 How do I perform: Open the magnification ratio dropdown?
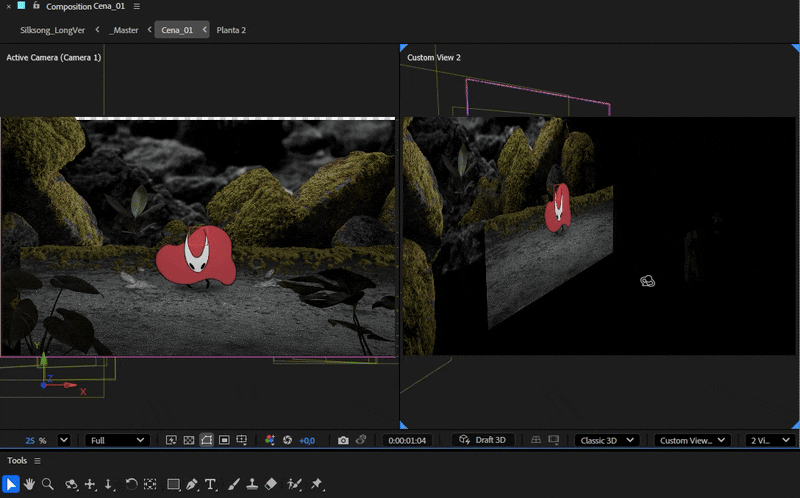tap(64, 440)
